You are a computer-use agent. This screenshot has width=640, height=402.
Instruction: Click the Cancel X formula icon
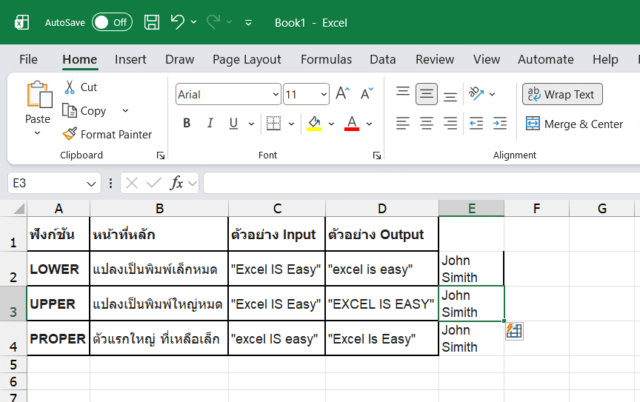(x=132, y=183)
